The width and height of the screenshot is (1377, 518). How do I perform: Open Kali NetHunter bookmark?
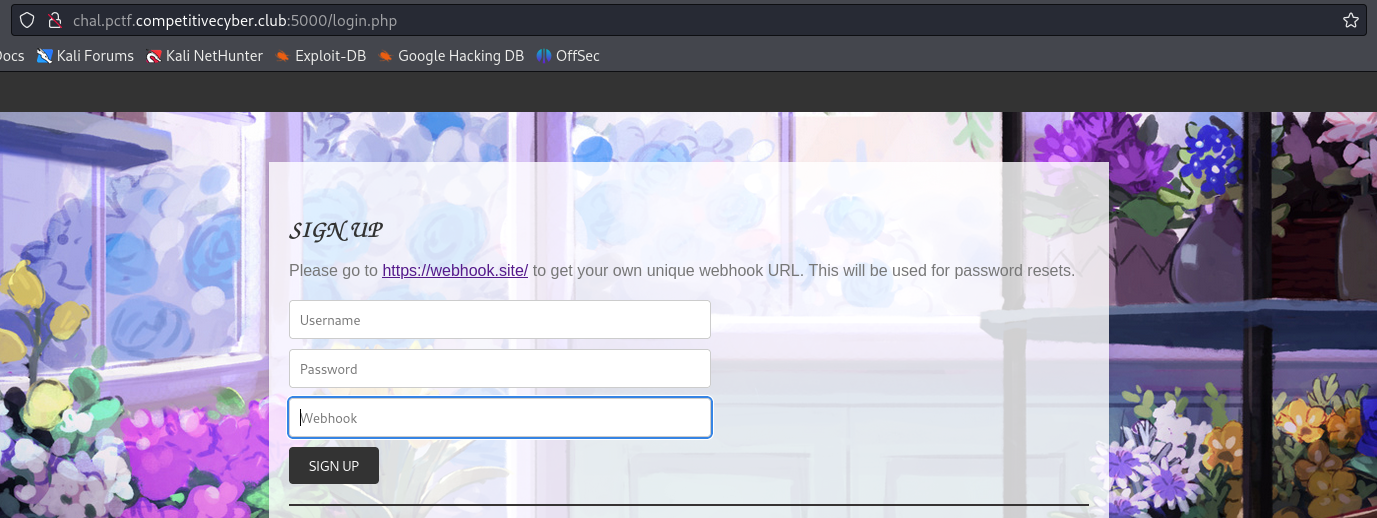click(x=204, y=56)
